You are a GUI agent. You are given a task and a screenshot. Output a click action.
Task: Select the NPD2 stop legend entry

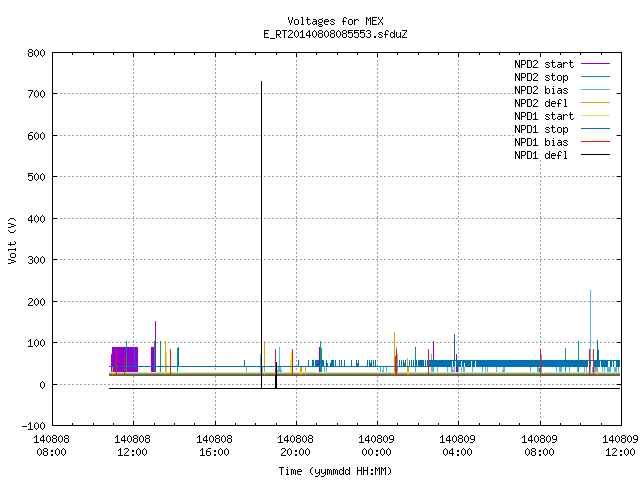coord(541,77)
